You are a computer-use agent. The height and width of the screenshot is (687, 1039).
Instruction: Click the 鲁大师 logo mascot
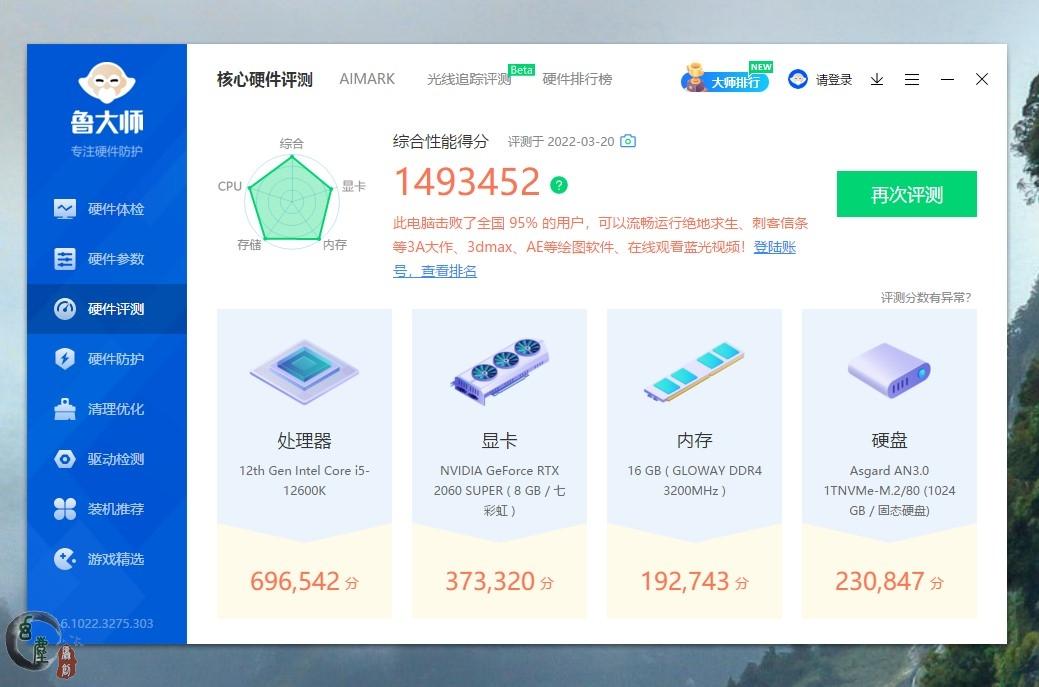(107, 82)
